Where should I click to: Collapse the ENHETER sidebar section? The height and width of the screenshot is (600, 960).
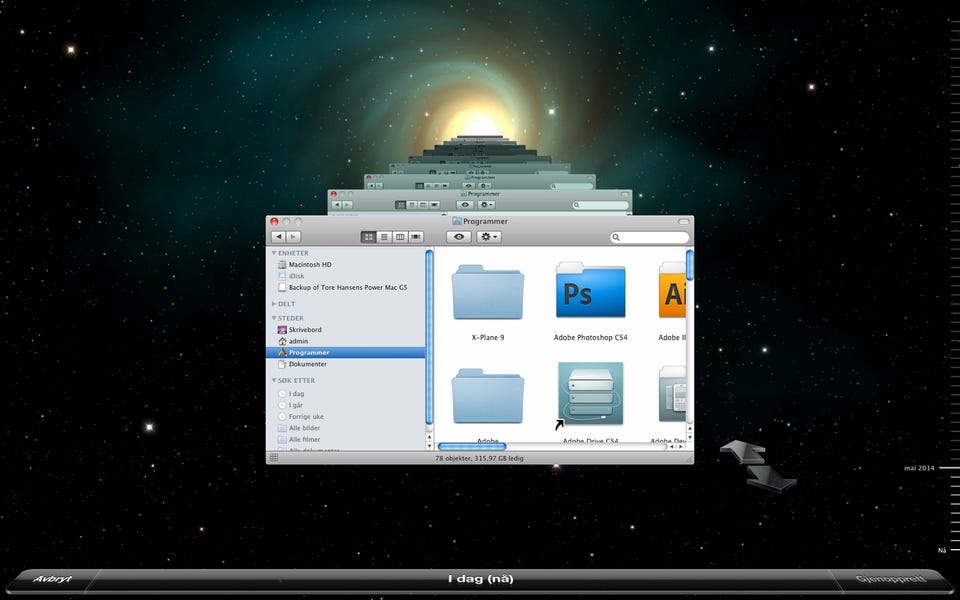tap(274, 252)
